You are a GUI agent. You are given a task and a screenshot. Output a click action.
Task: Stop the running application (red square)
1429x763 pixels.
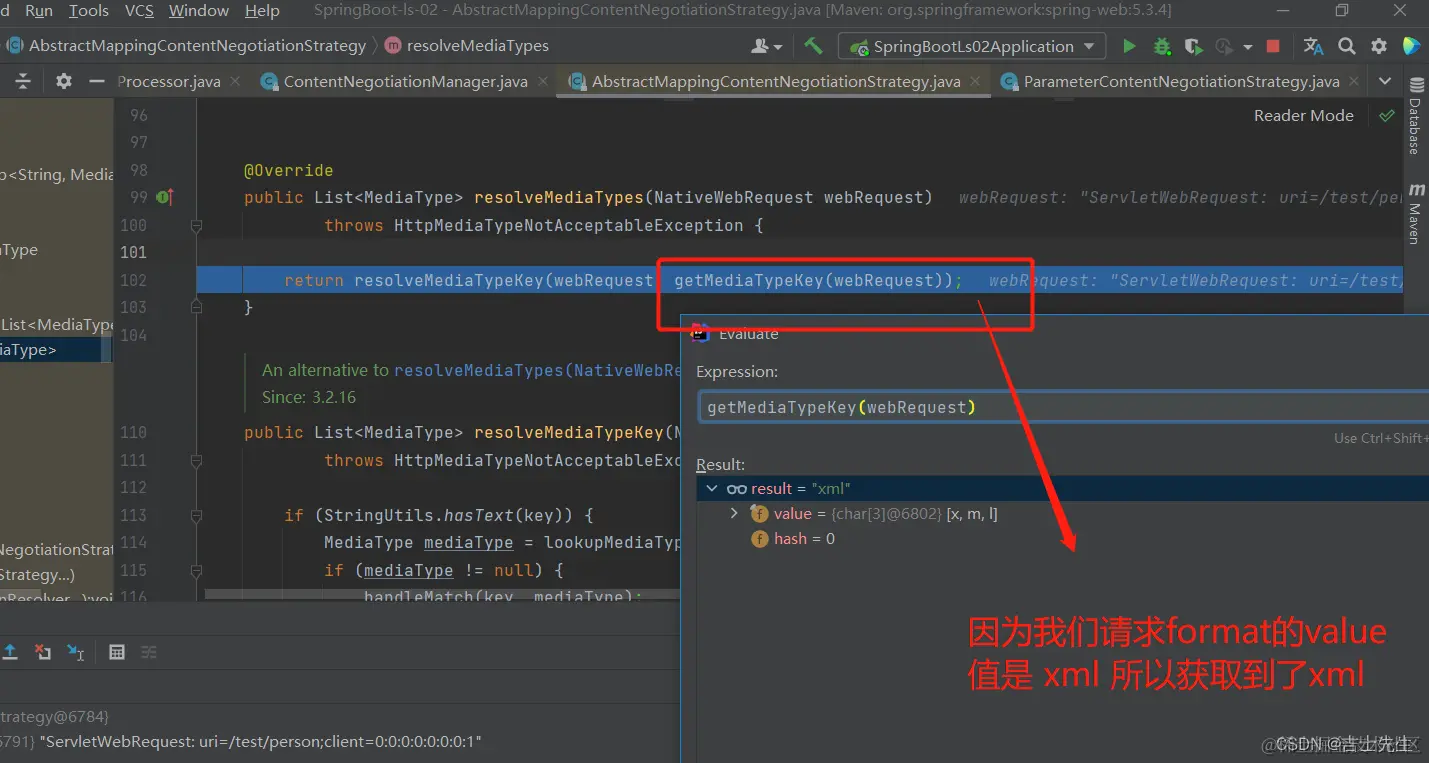tap(1273, 46)
